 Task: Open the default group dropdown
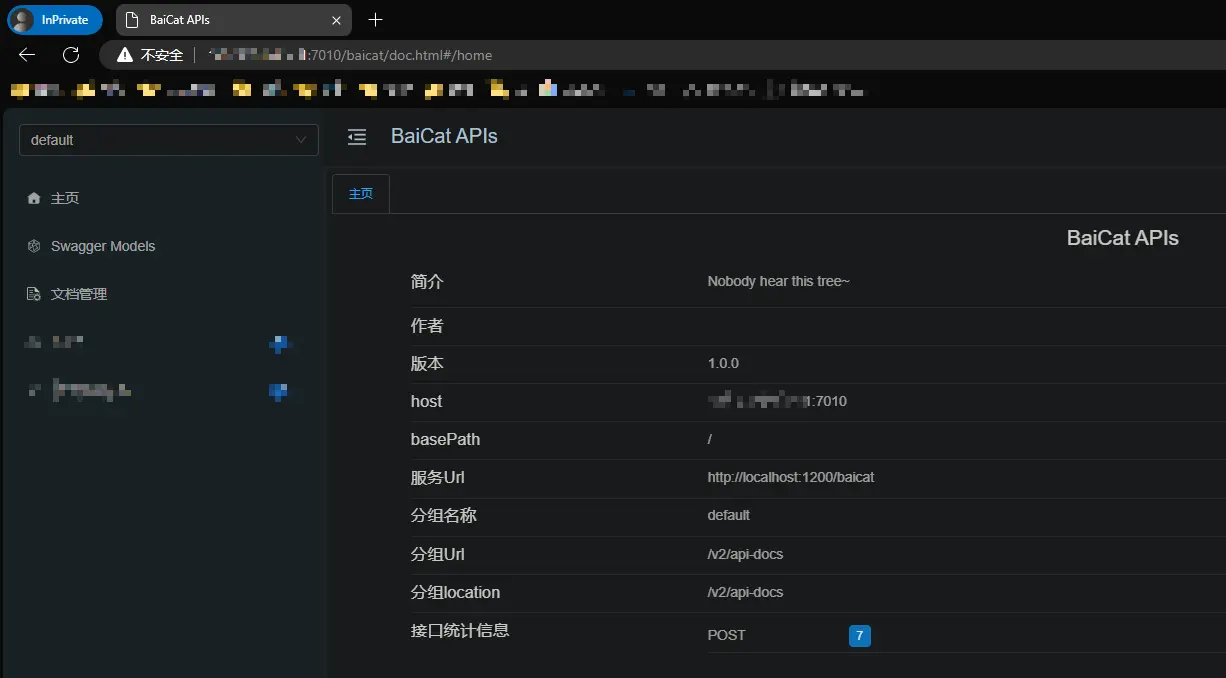(x=160, y=140)
